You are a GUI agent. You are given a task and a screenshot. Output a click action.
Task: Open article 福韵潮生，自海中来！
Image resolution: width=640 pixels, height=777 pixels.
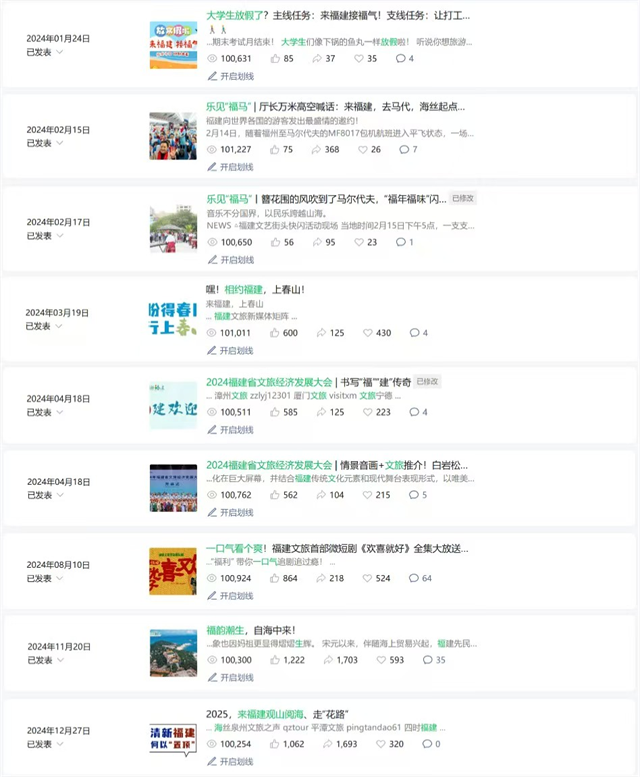[251, 630]
